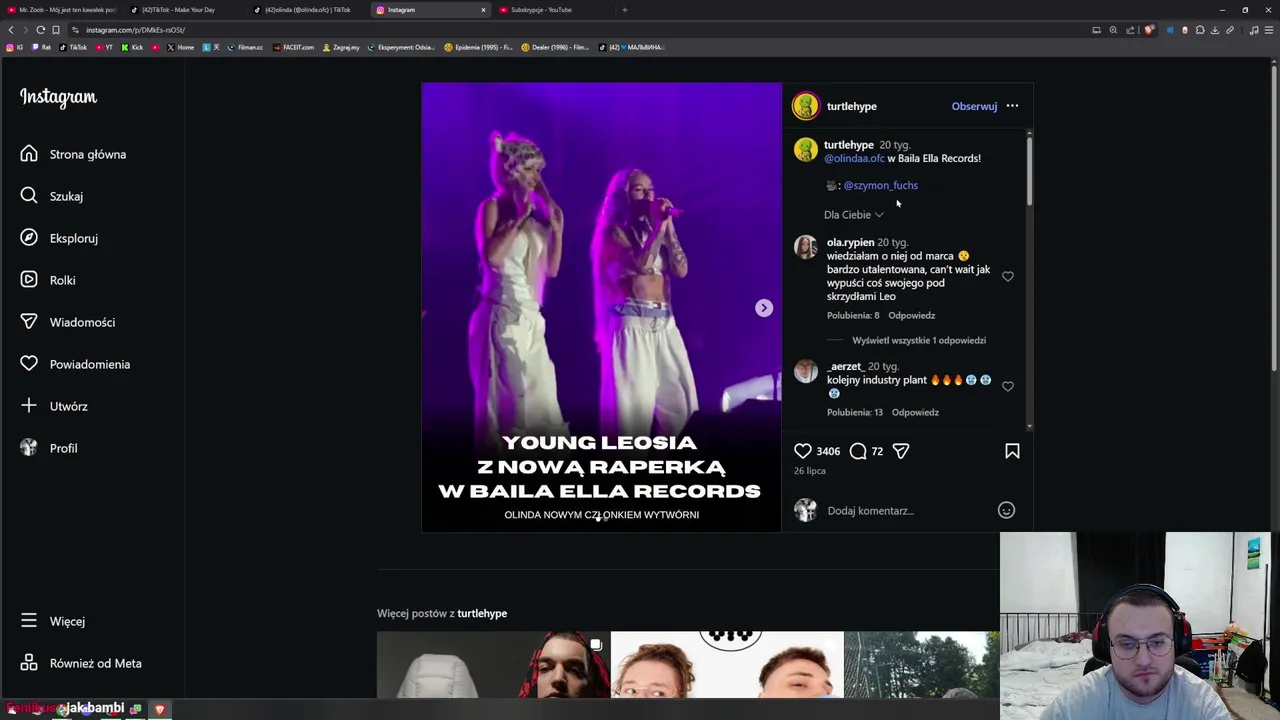Click the Instagram logo

(58, 97)
